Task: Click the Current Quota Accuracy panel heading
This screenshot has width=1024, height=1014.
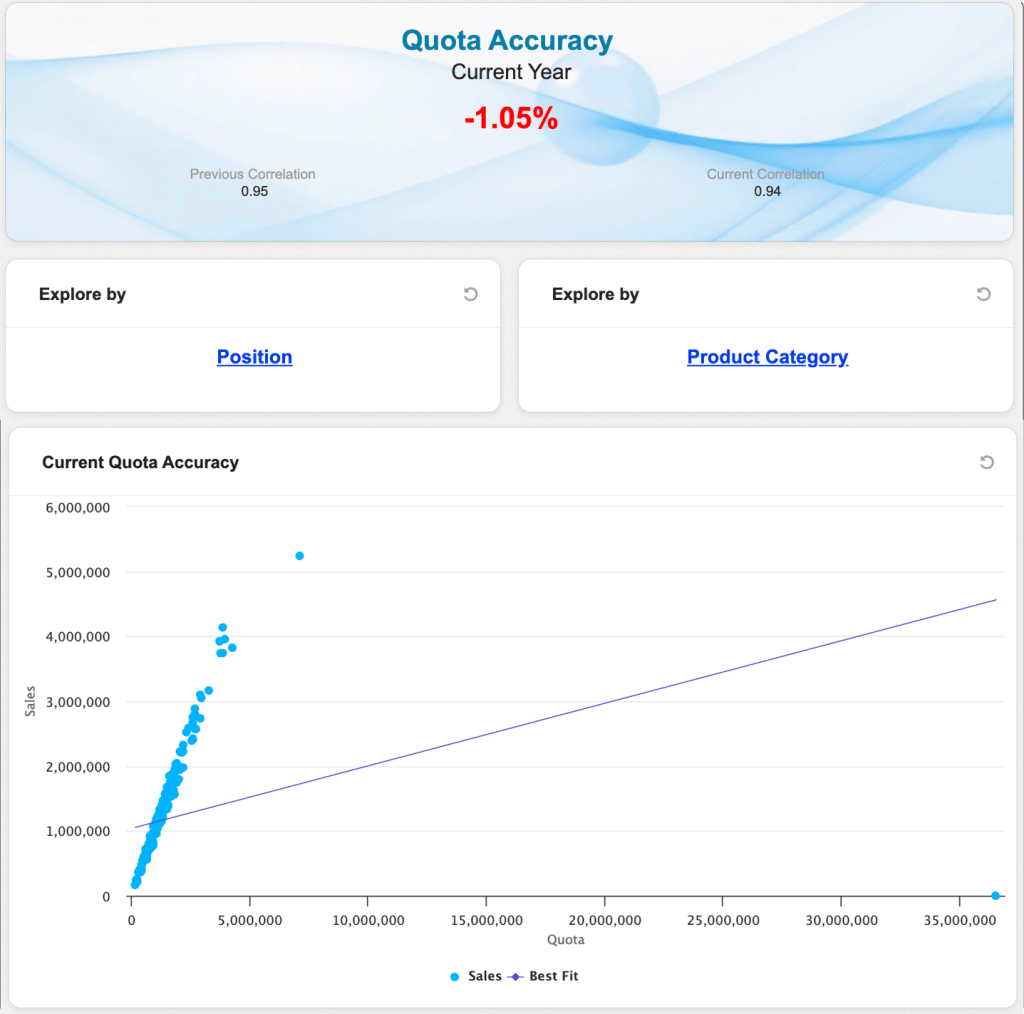Action: (140, 462)
